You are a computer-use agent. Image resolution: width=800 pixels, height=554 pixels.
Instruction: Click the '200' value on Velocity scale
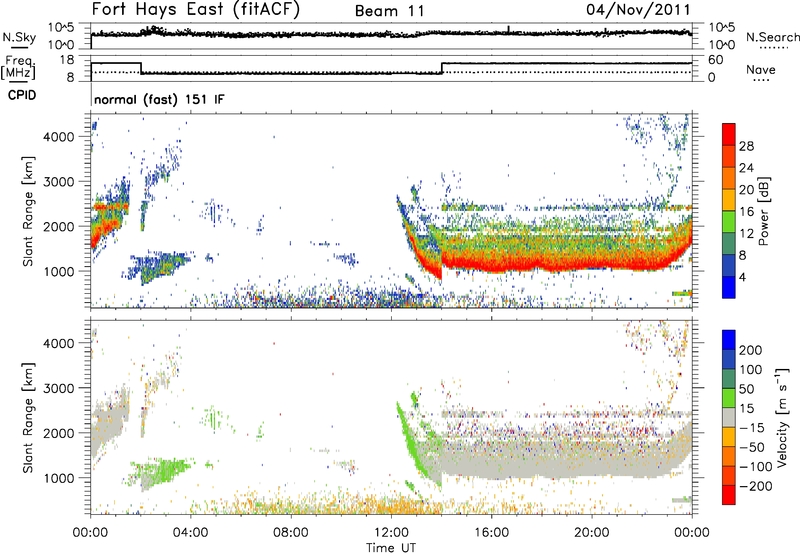[751, 350]
